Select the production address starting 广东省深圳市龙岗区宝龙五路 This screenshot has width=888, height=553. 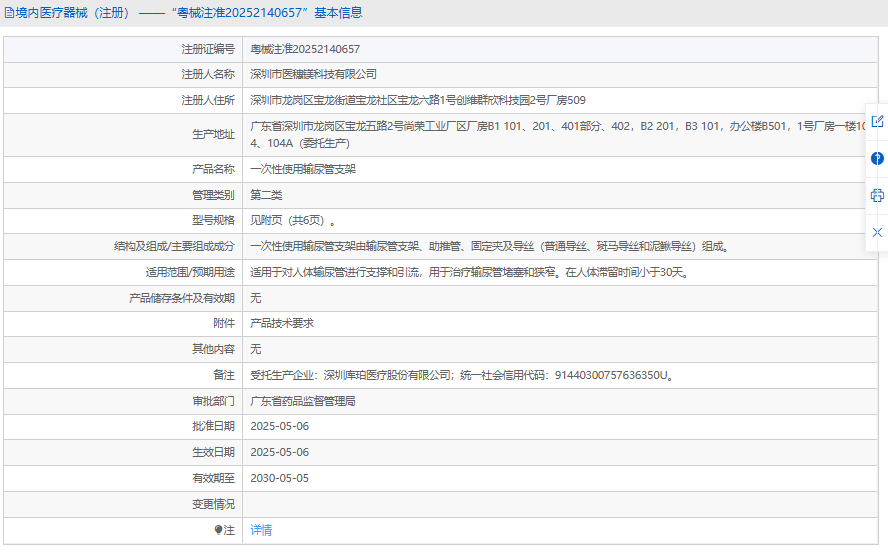(558, 135)
